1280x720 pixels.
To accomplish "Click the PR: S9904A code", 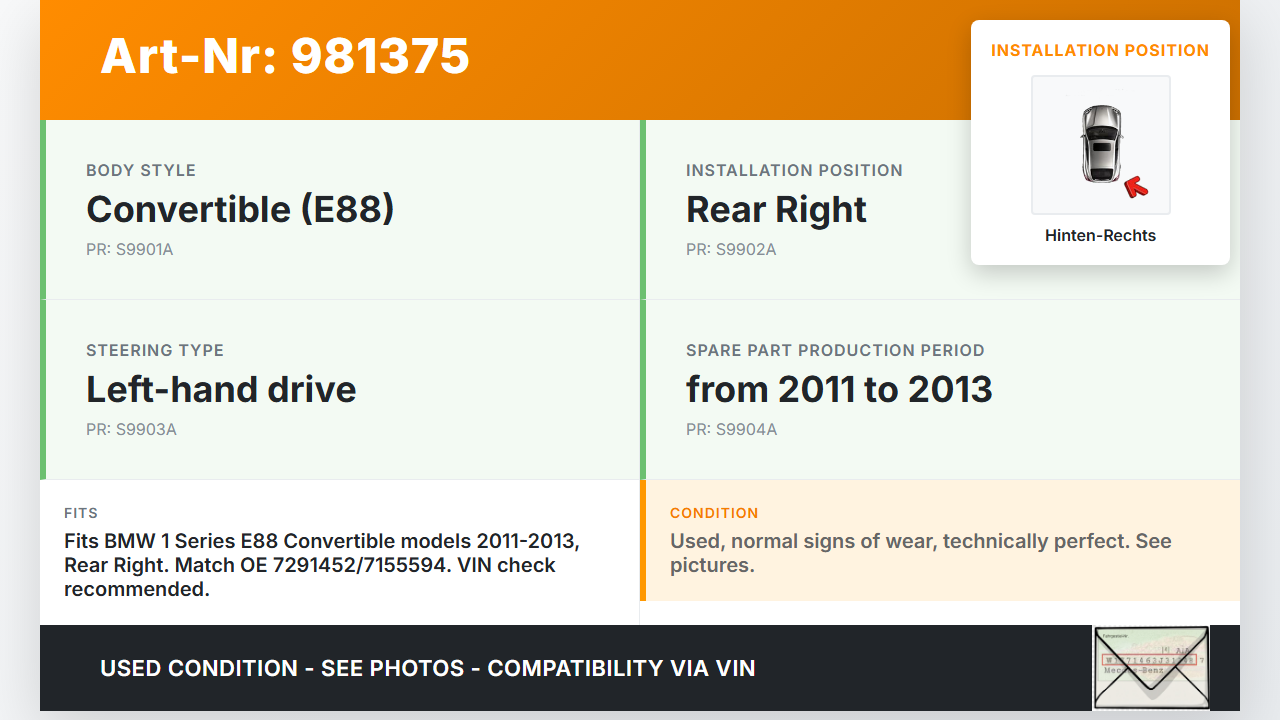I will [731, 430].
